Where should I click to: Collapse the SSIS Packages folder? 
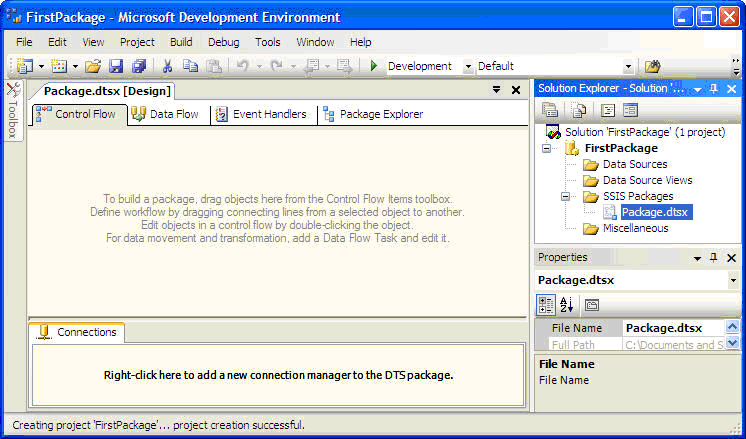[565, 196]
